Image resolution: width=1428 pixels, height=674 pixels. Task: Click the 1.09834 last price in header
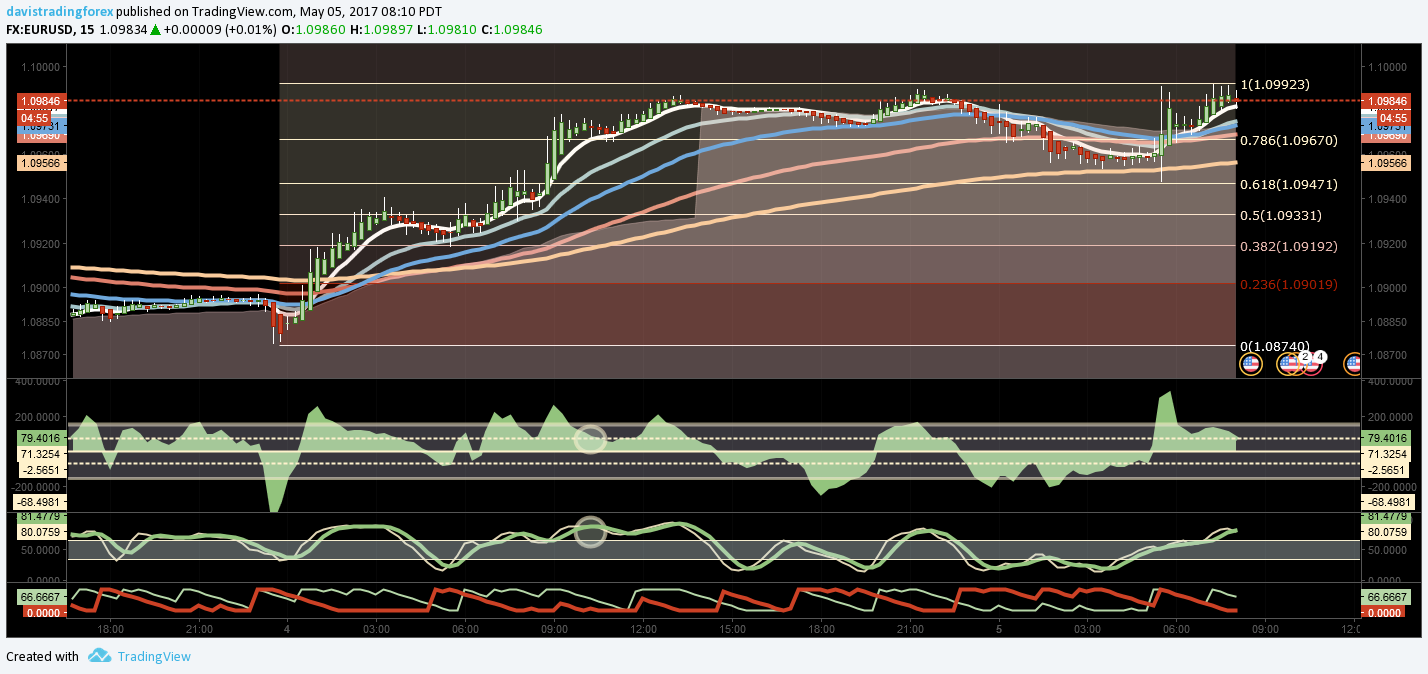[x=125, y=30]
